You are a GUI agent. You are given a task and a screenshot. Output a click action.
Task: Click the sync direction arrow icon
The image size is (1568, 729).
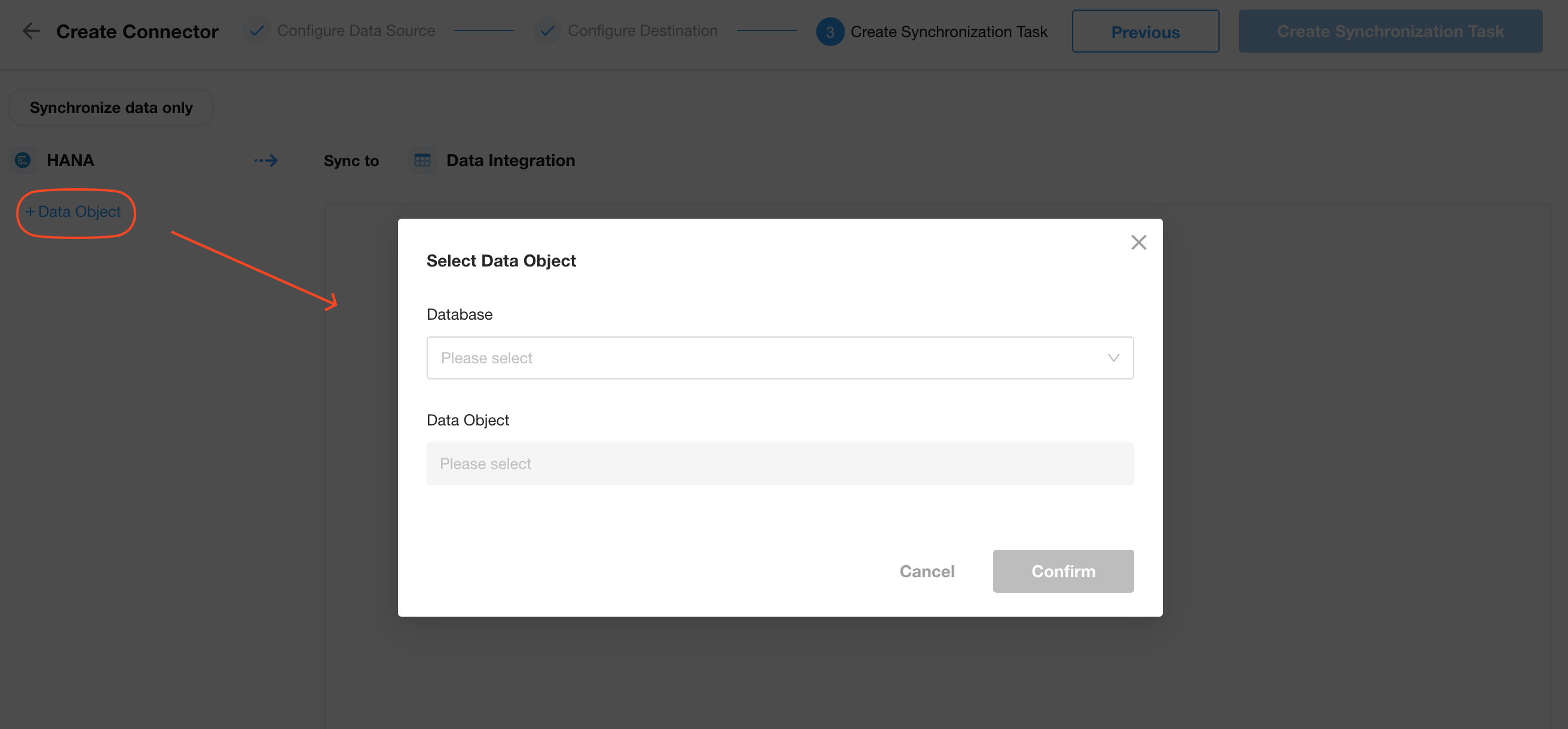pos(265,161)
